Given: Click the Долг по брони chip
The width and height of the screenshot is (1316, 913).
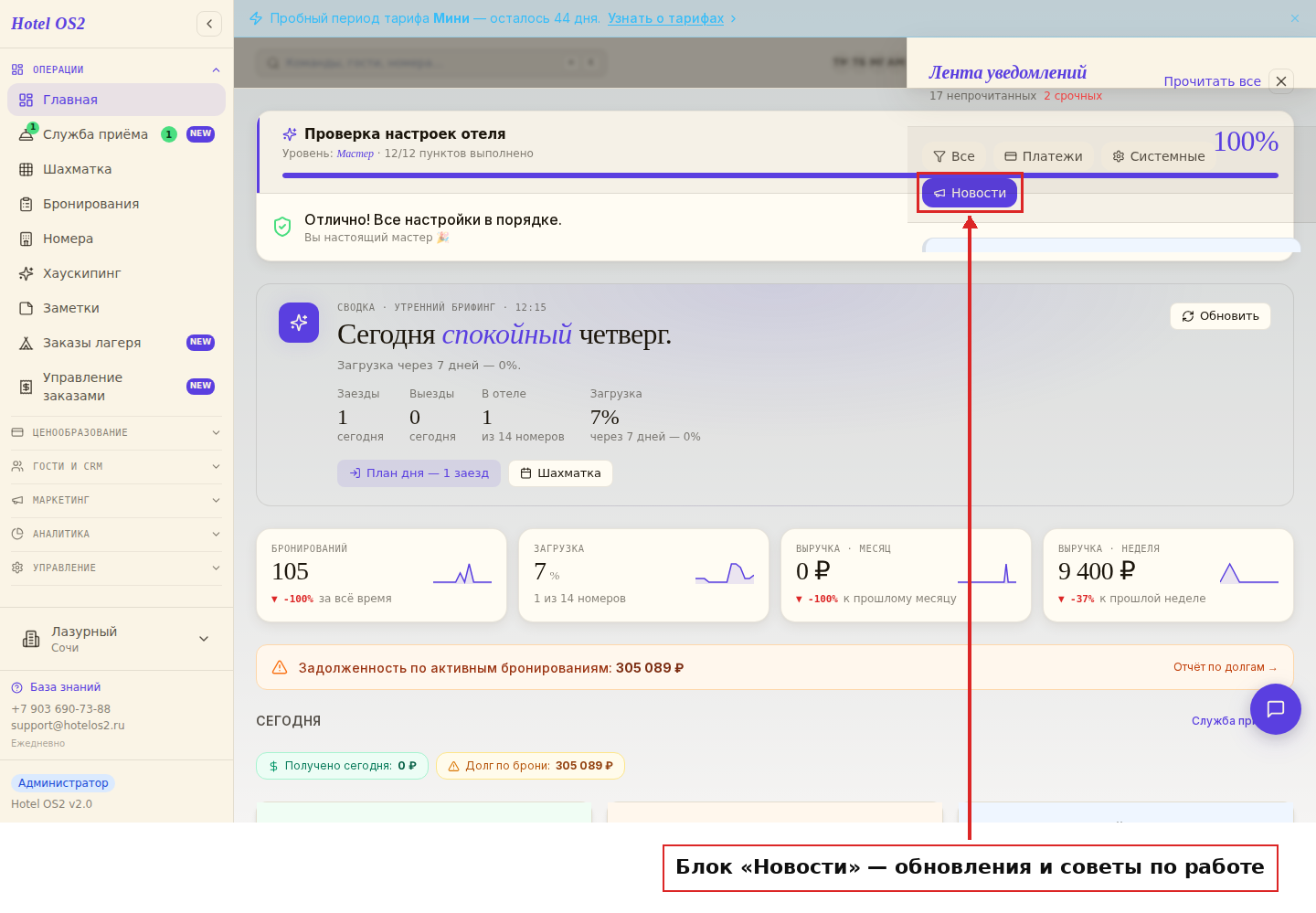Looking at the screenshot, I should 530,766.
